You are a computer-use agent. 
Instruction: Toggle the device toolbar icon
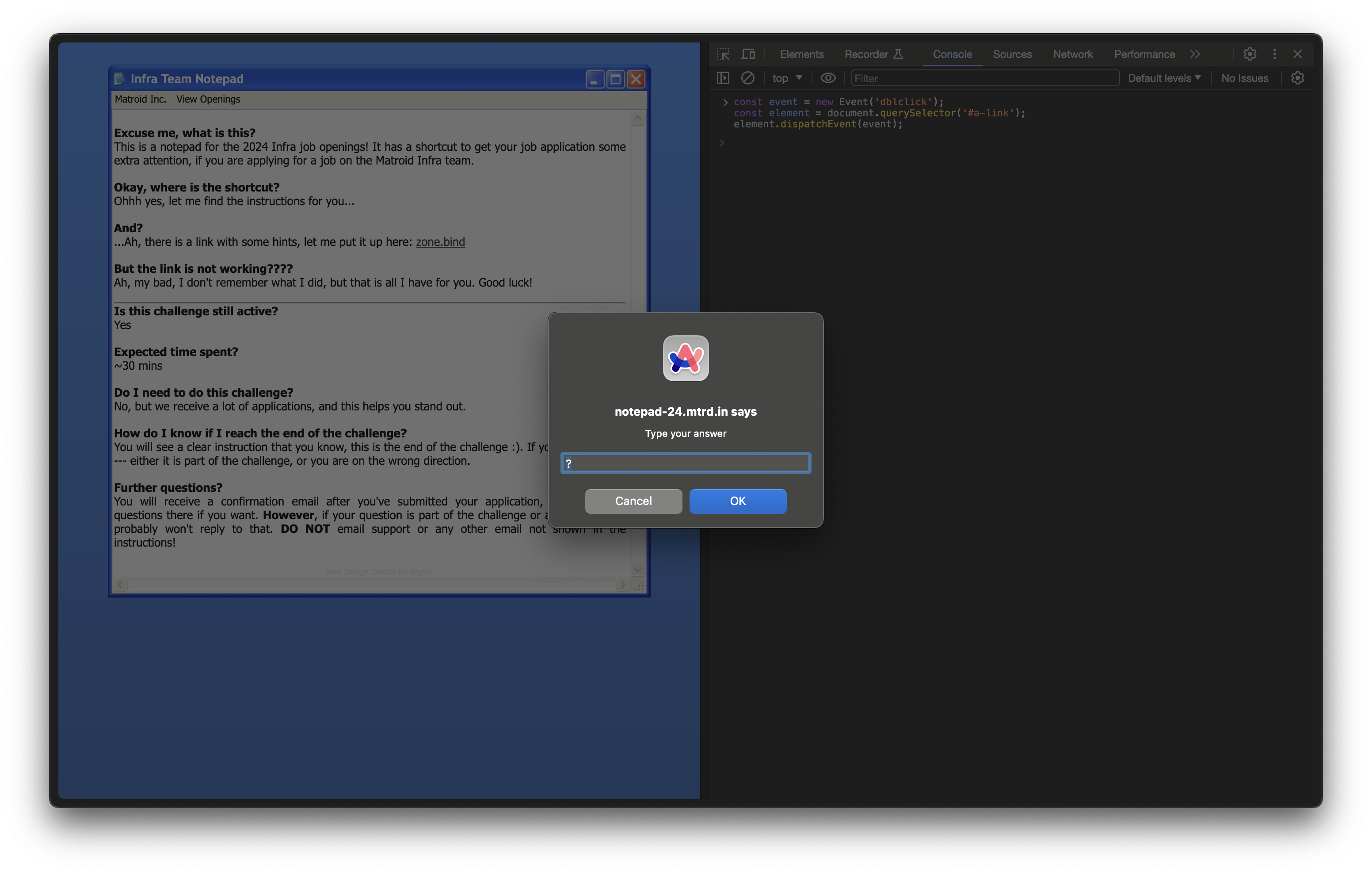[748, 54]
